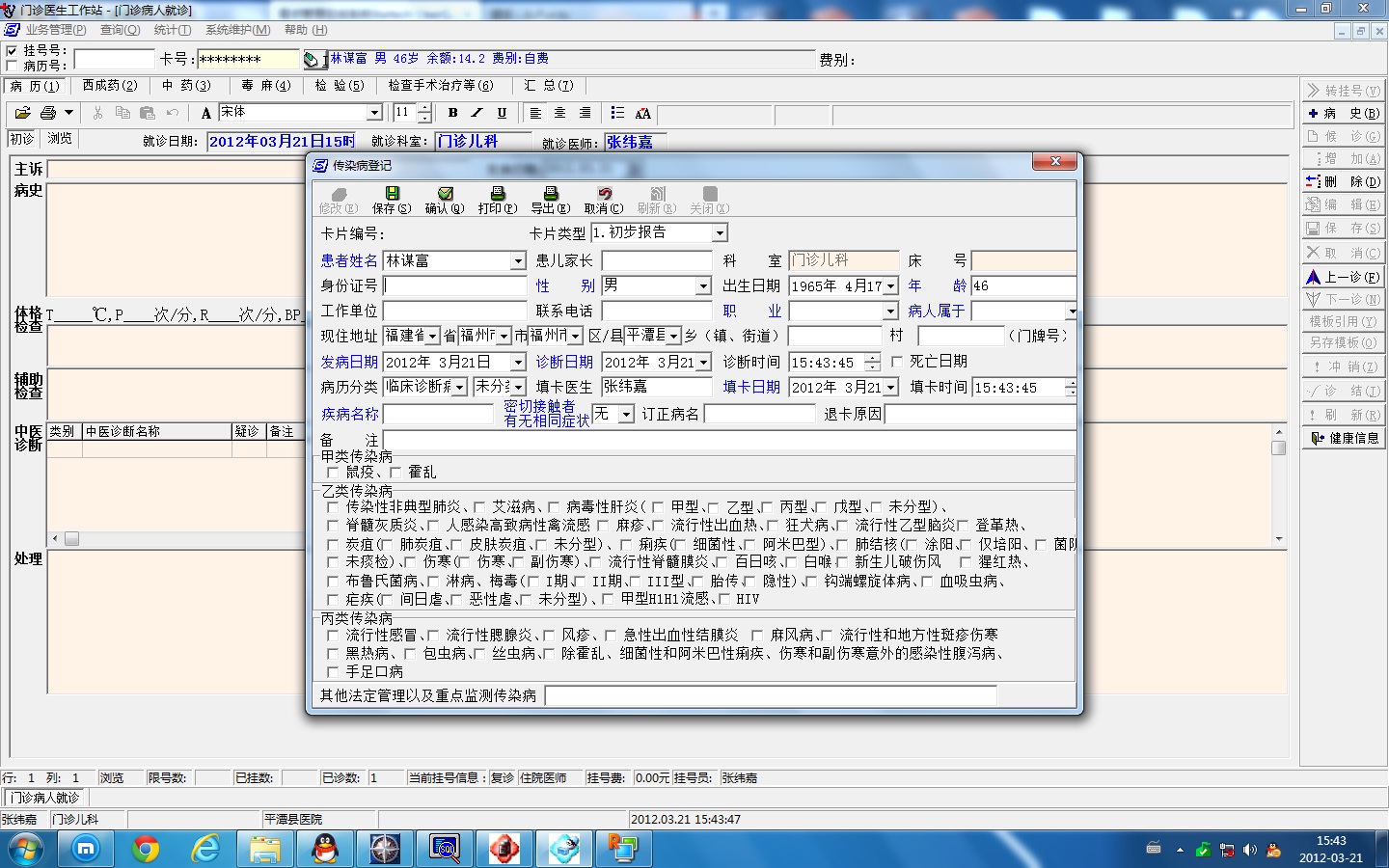Screen dimensions: 1389x868
Task: Center-align text in the editor toolbar
Action: point(559,113)
